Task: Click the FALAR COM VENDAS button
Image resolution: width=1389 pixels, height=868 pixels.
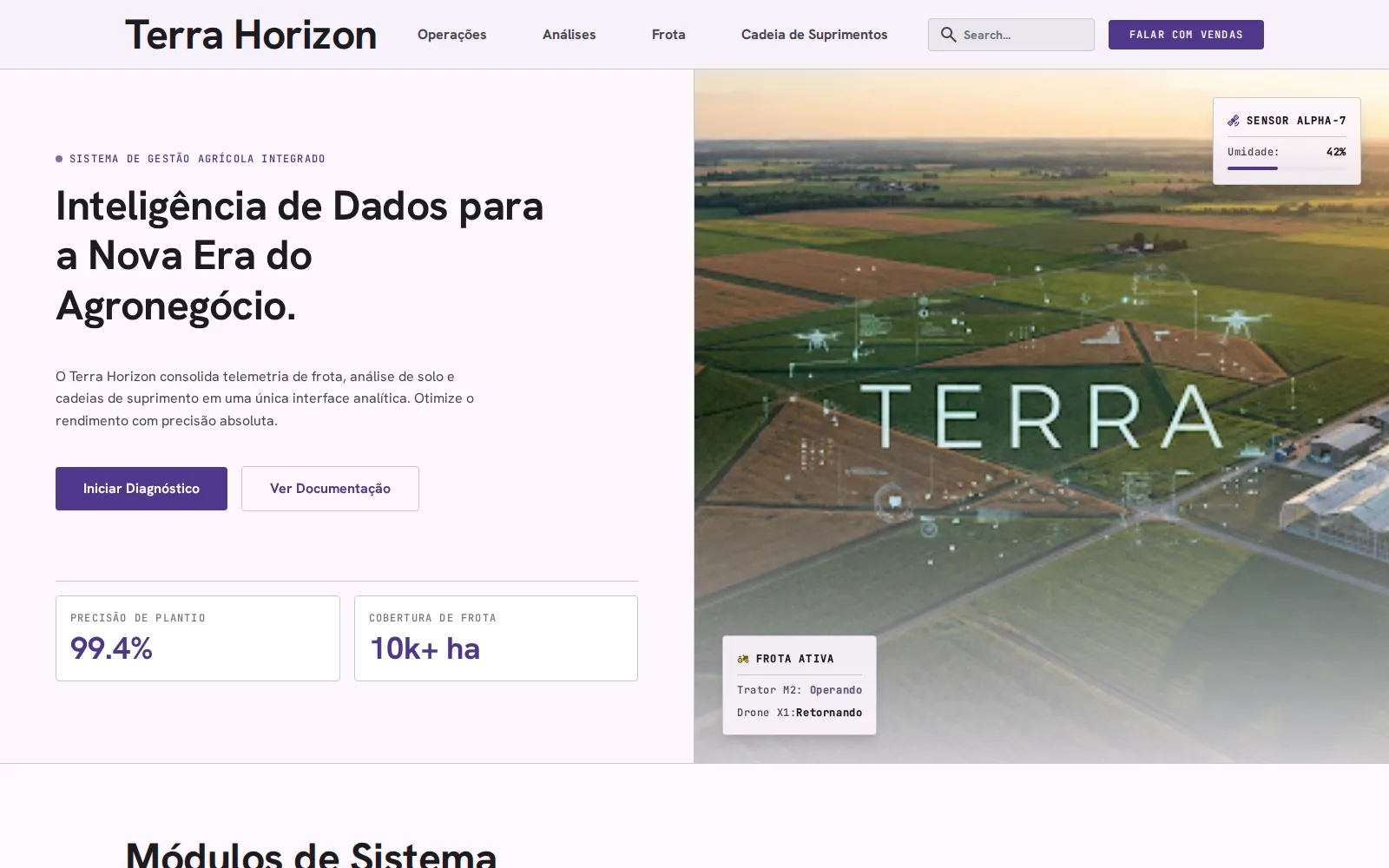Action: click(1186, 35)
